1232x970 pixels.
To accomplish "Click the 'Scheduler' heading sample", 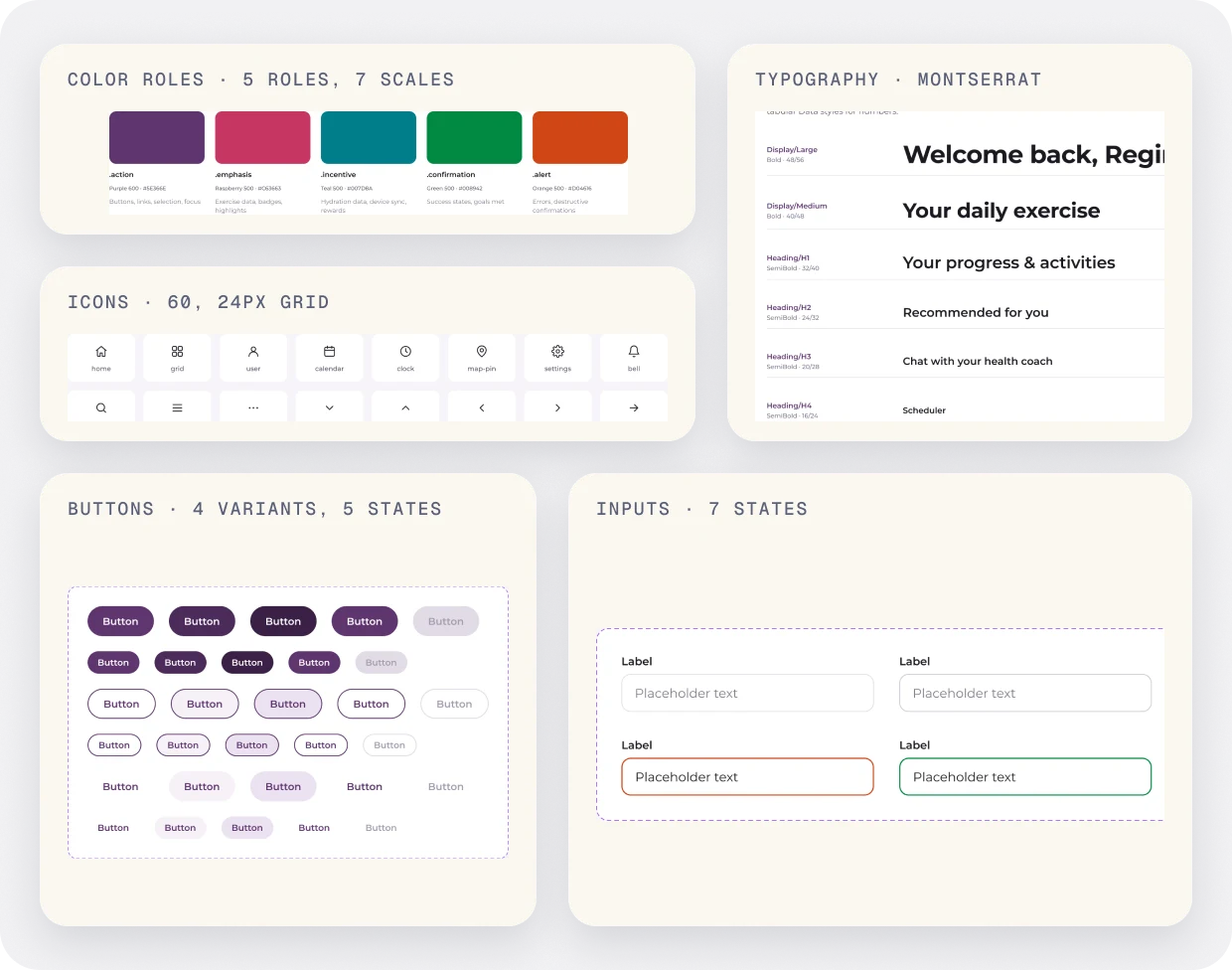I will coord(924,410).
